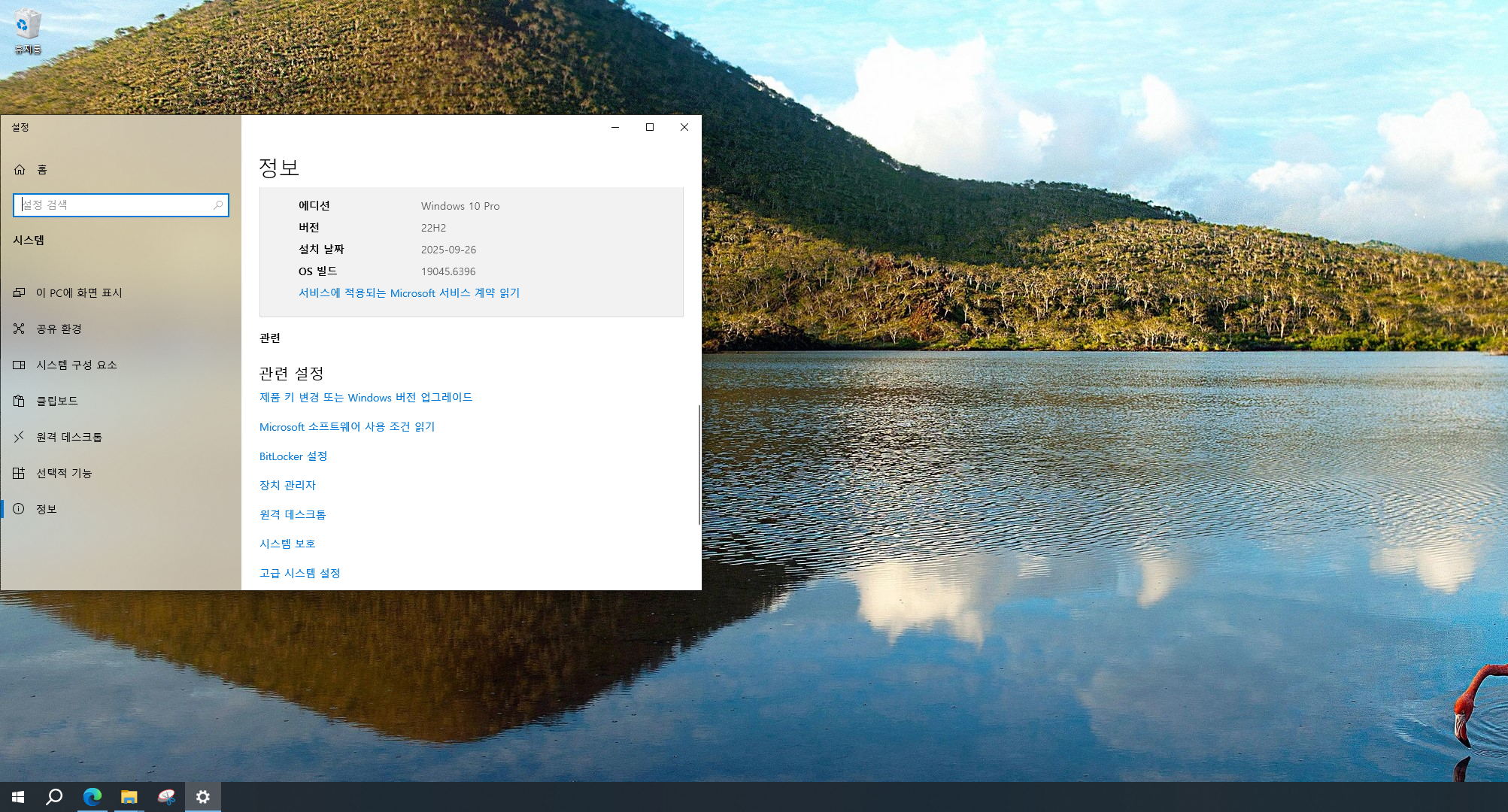The width and height of the screenshot is (1508, 812).
Task: Open Advanced system settings (고급 시스템 설정)
Action: coord(299,574)
